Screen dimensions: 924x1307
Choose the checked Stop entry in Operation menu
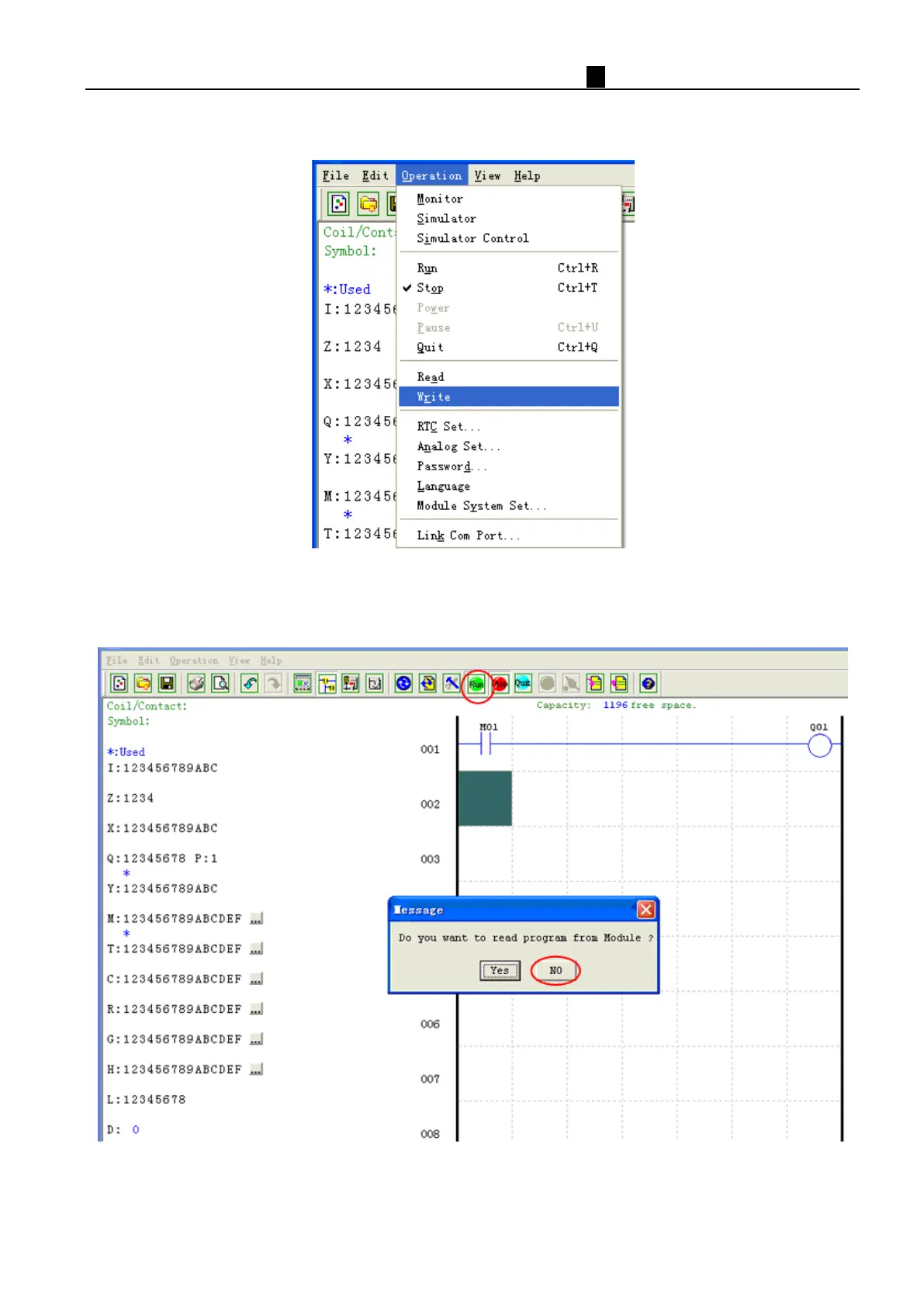[509, 288]
